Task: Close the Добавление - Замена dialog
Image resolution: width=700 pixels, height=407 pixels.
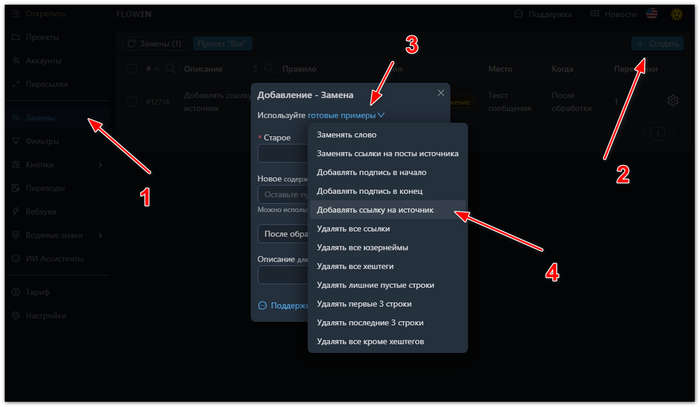Action: coord(441,93)
